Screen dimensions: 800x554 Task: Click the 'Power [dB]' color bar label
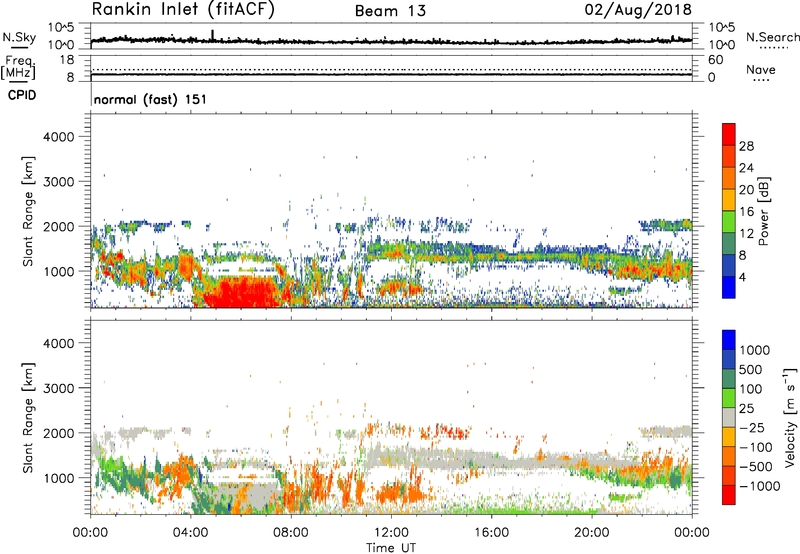coord(763,211)
